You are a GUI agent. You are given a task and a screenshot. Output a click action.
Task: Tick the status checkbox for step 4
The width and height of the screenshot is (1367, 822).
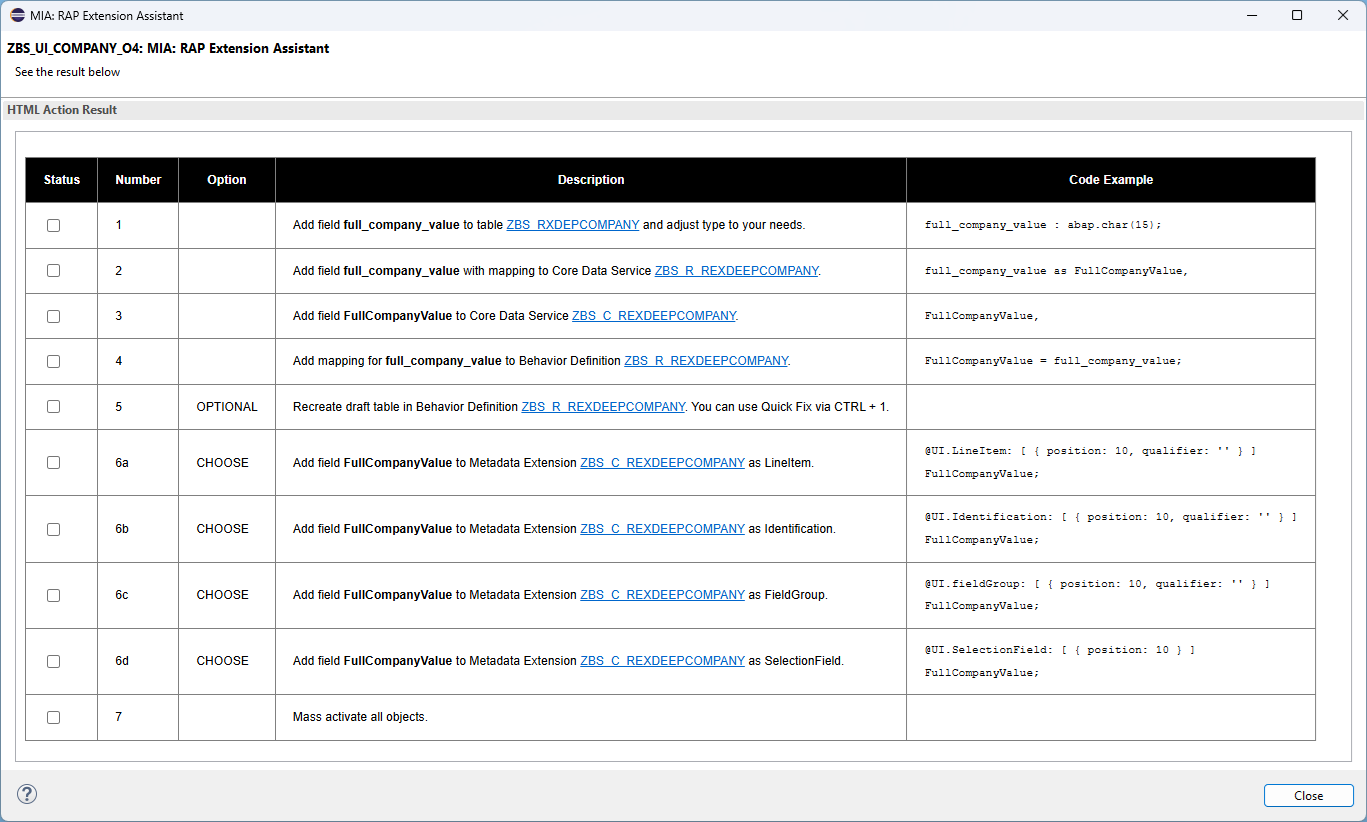pos(53,361)
